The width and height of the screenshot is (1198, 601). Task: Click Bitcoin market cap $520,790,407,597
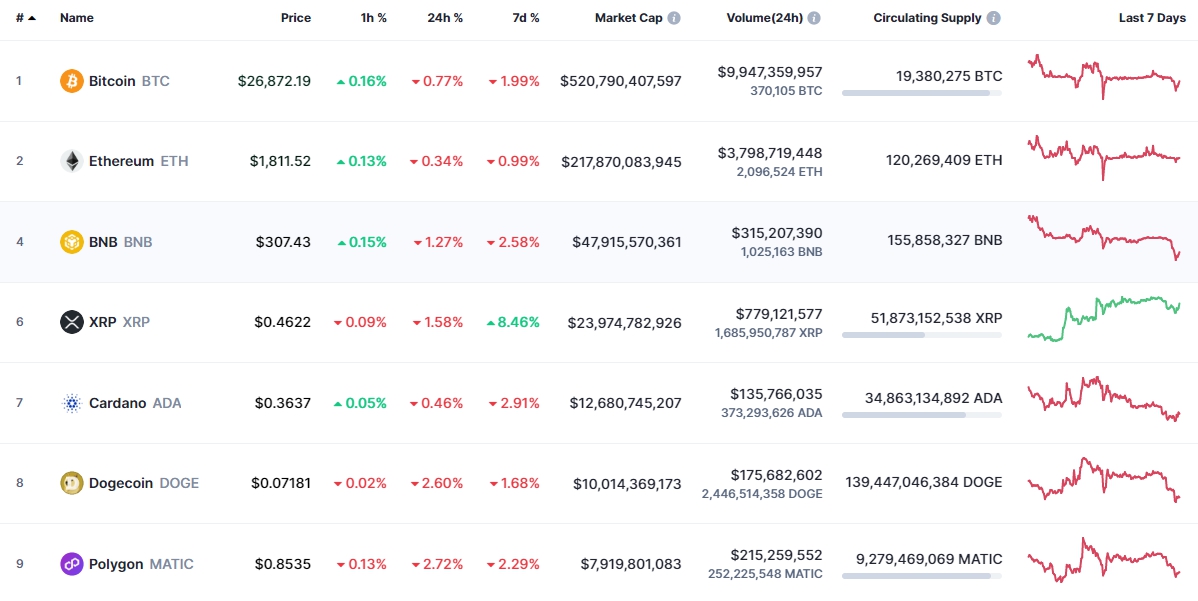621,81
